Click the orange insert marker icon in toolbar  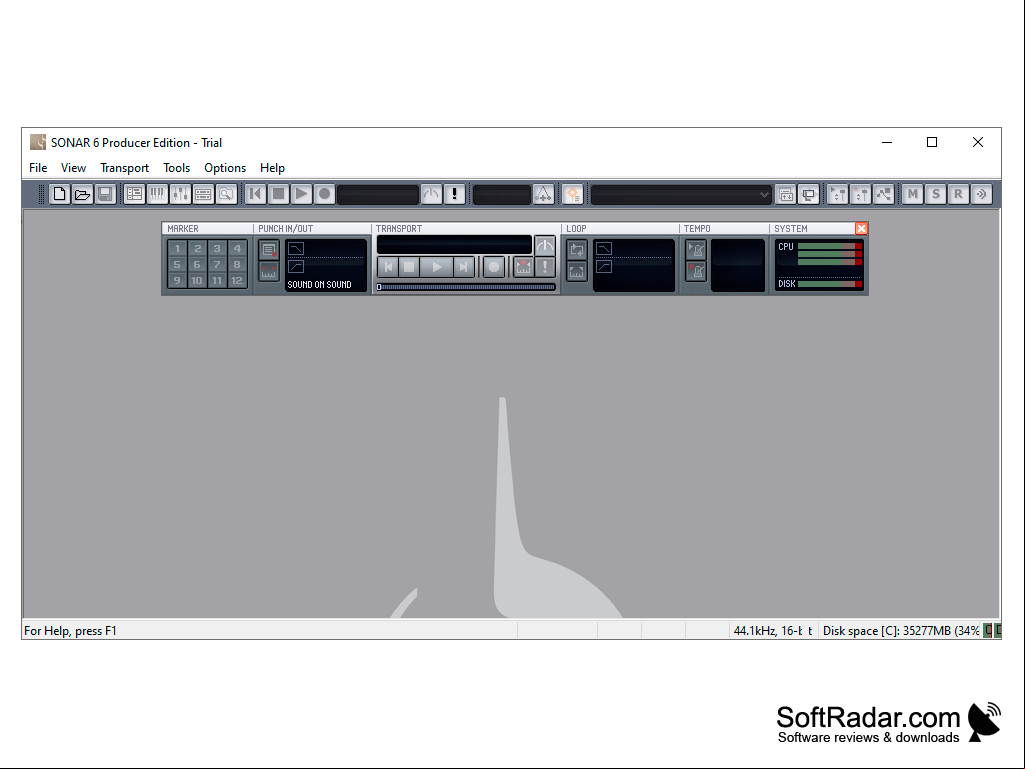[573, 194]
